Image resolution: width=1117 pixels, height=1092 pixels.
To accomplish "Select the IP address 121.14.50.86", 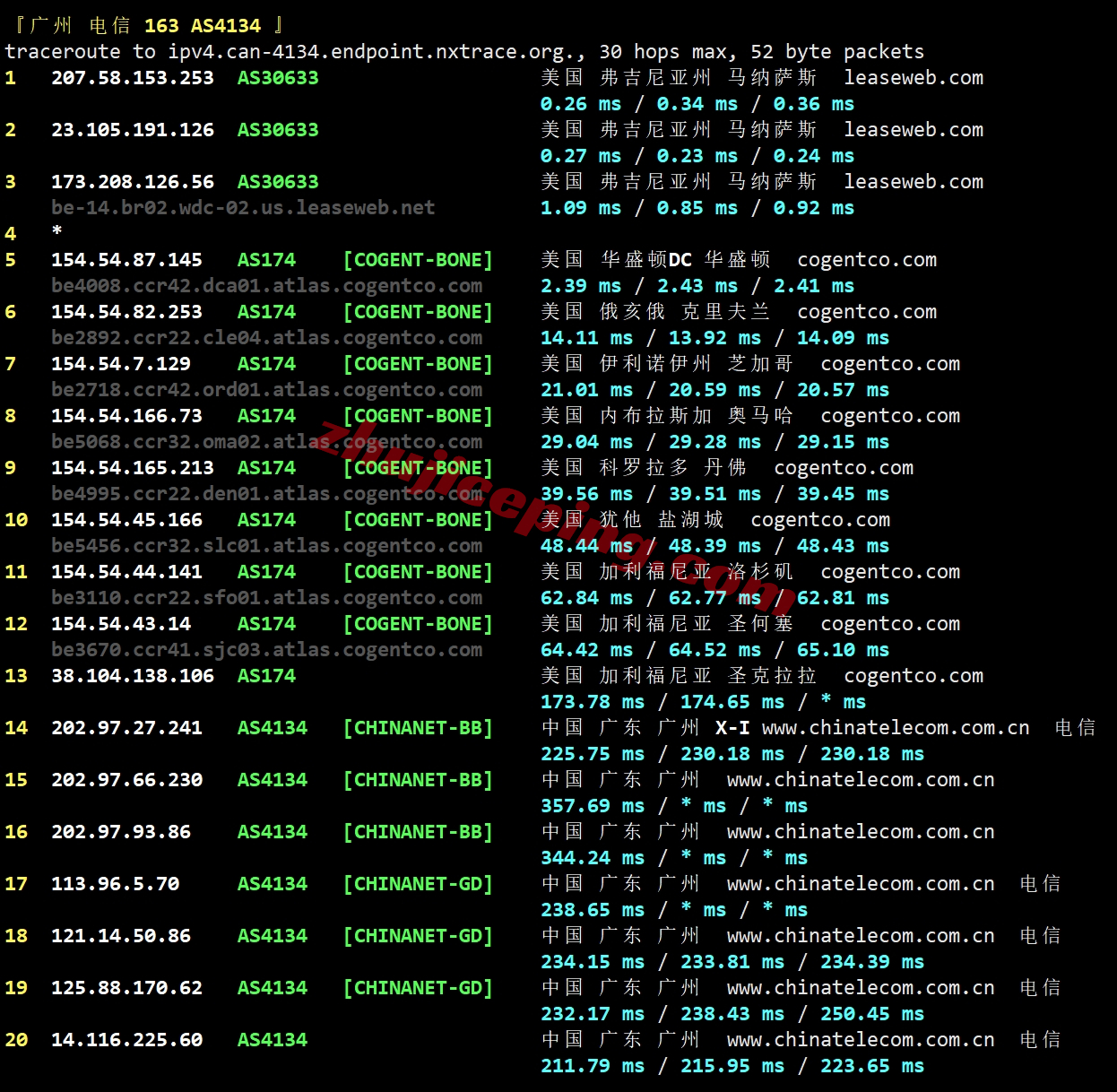I will coord(121,936).
